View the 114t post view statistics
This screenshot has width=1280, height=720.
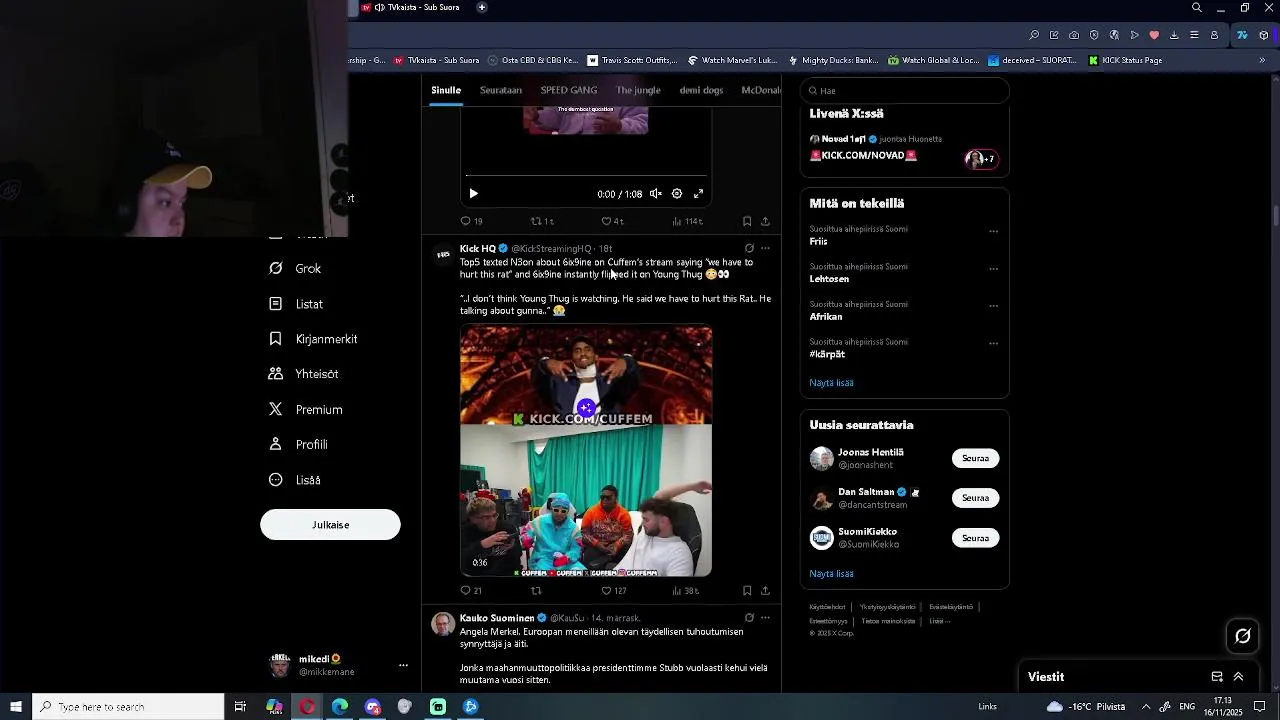687,221
